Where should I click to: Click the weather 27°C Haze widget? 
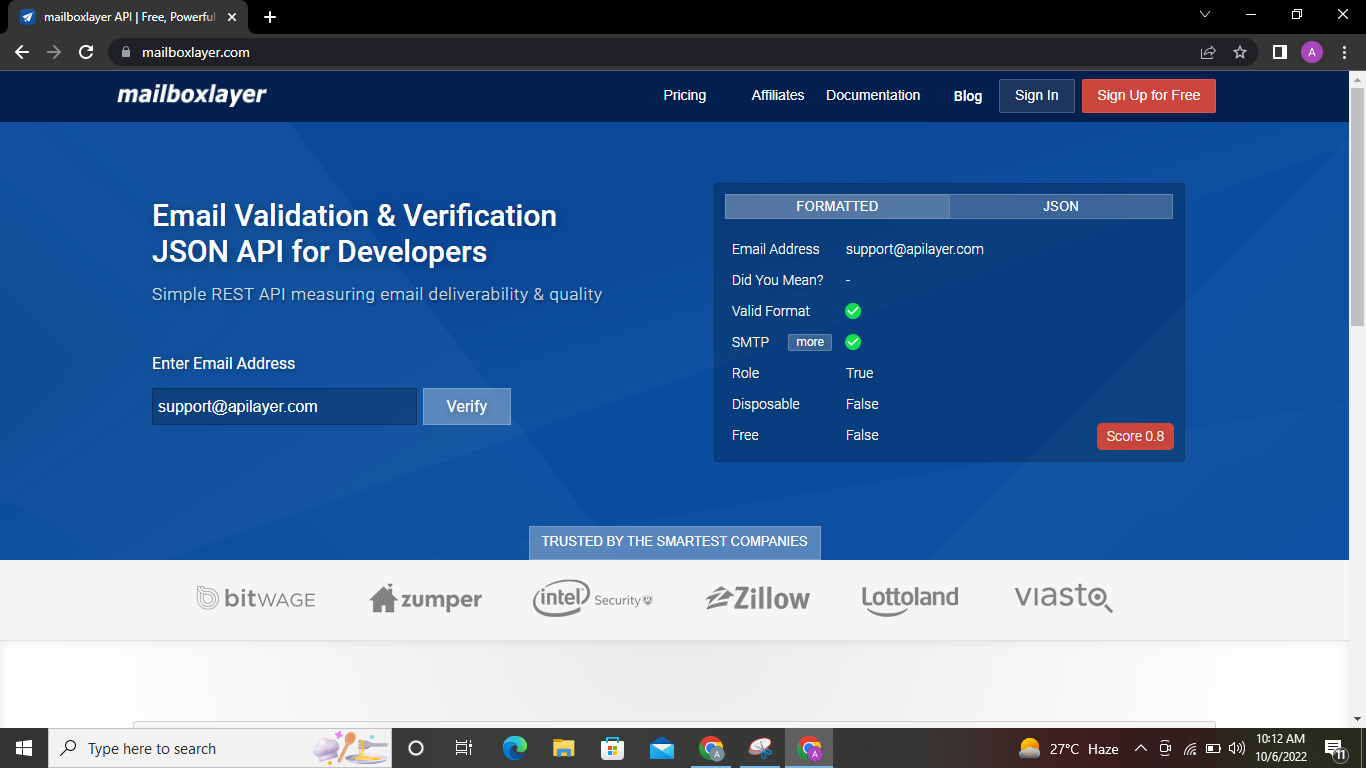tap(1068, 748)
